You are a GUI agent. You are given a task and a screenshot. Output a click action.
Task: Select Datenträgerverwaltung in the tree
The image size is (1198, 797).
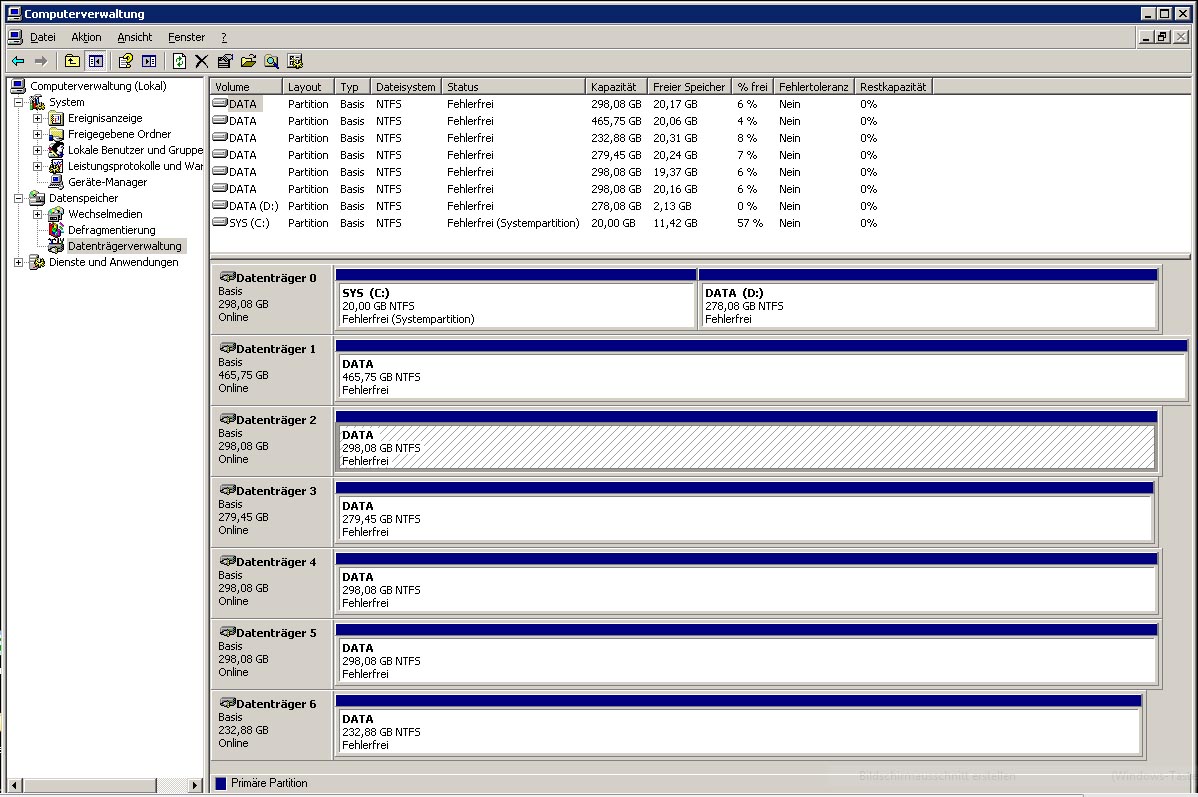tap(125, 246)
